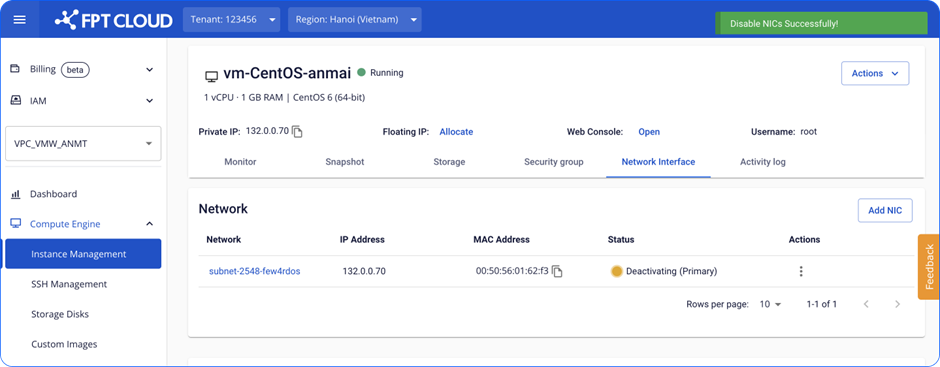Select the Network Interface tab
Screen dimensions: 940x367
pyautogui.click(x=658, y=162)
